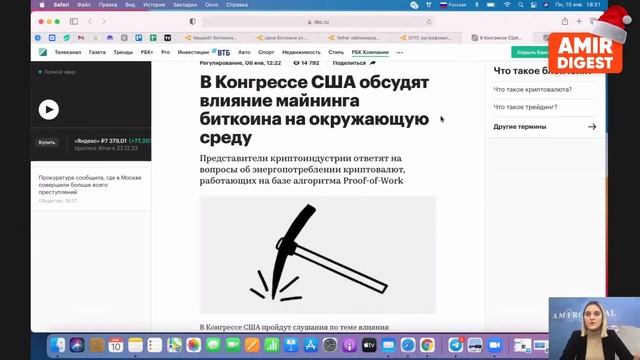Click the rbc.ru address bar
The width and height of the screenshot is (640, 360).
[318, 22]
